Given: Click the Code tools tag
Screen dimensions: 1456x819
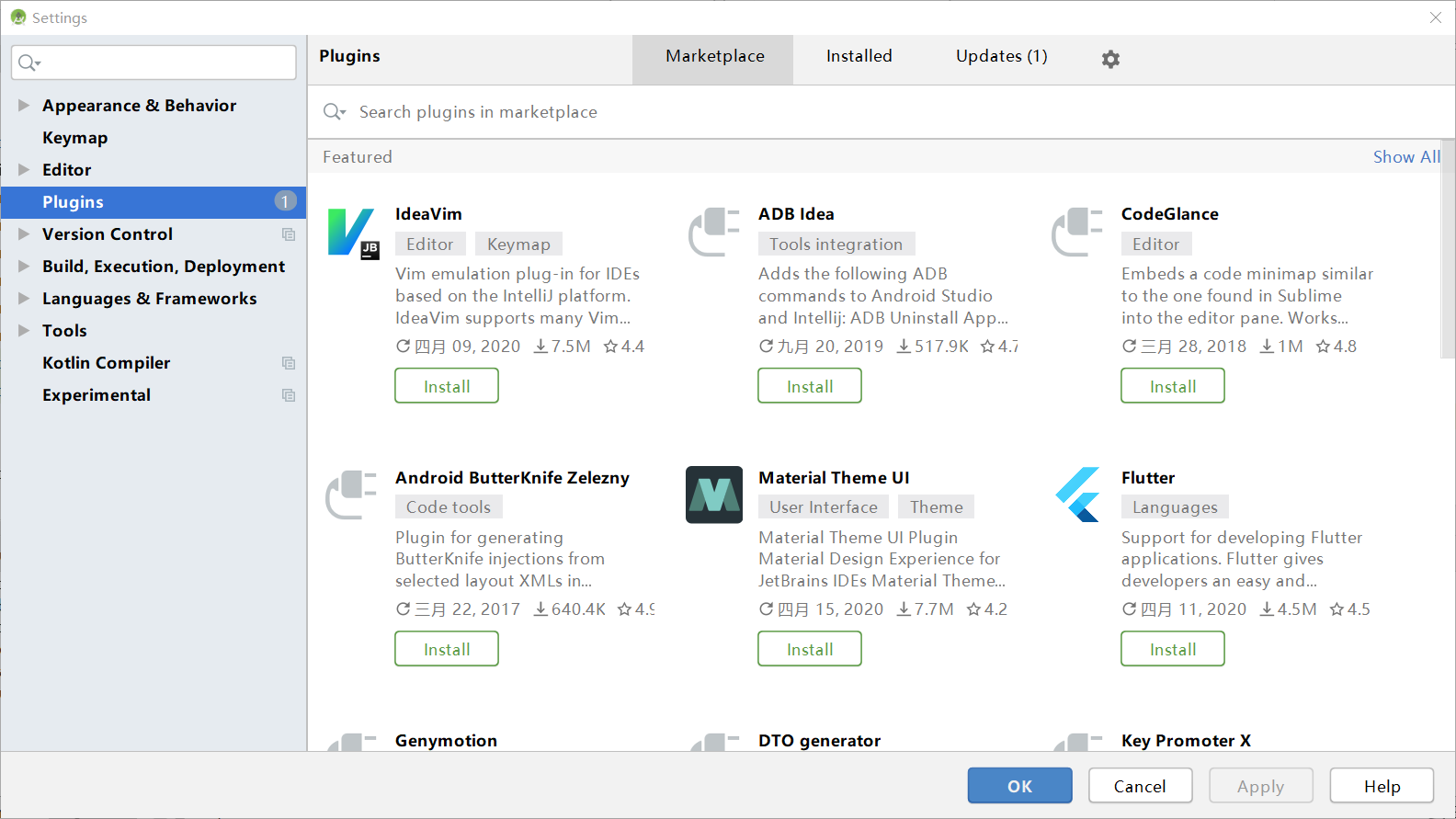Looking at the screenshot, I should pos(449,507).
